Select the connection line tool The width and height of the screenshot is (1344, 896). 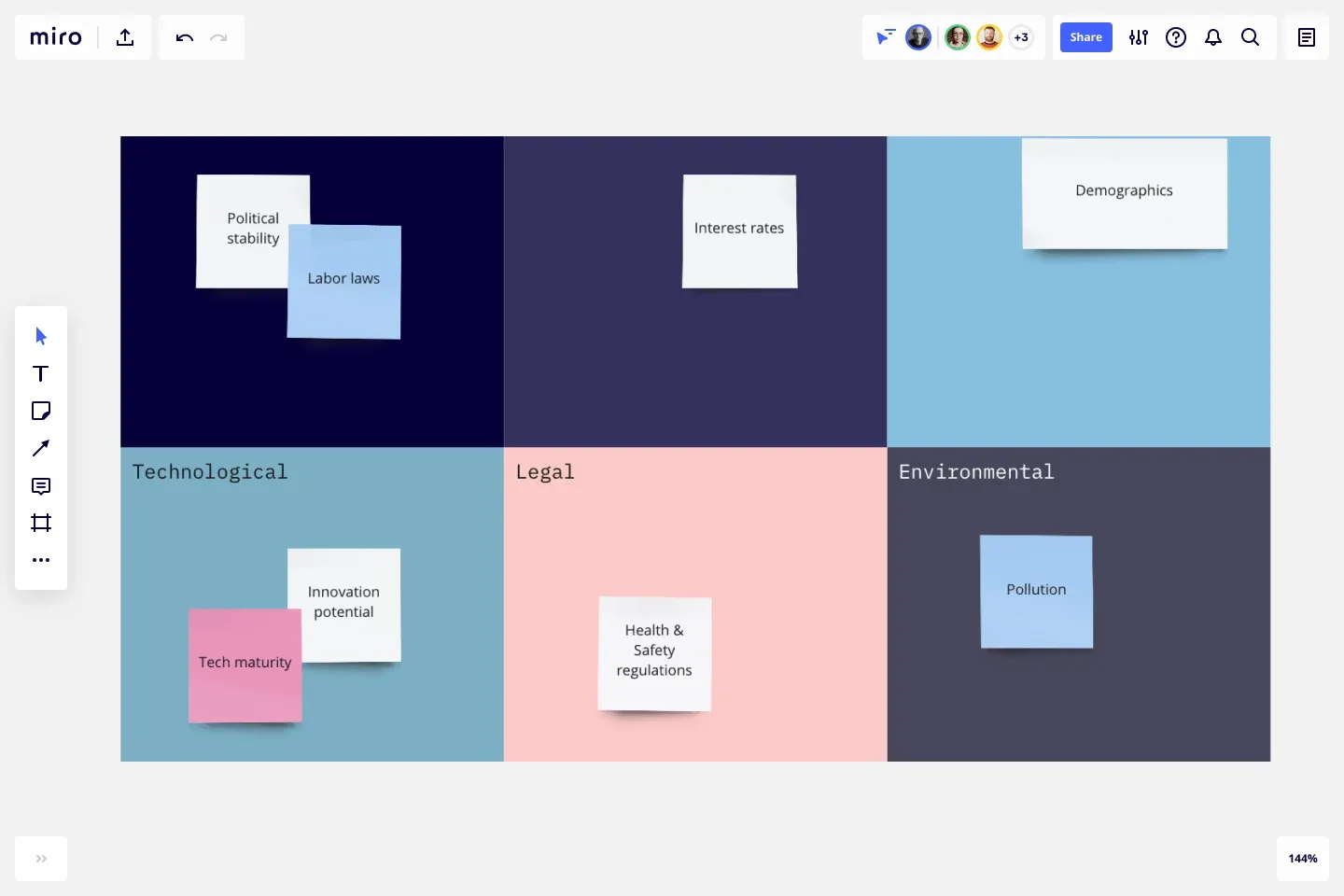pos(40,449)
